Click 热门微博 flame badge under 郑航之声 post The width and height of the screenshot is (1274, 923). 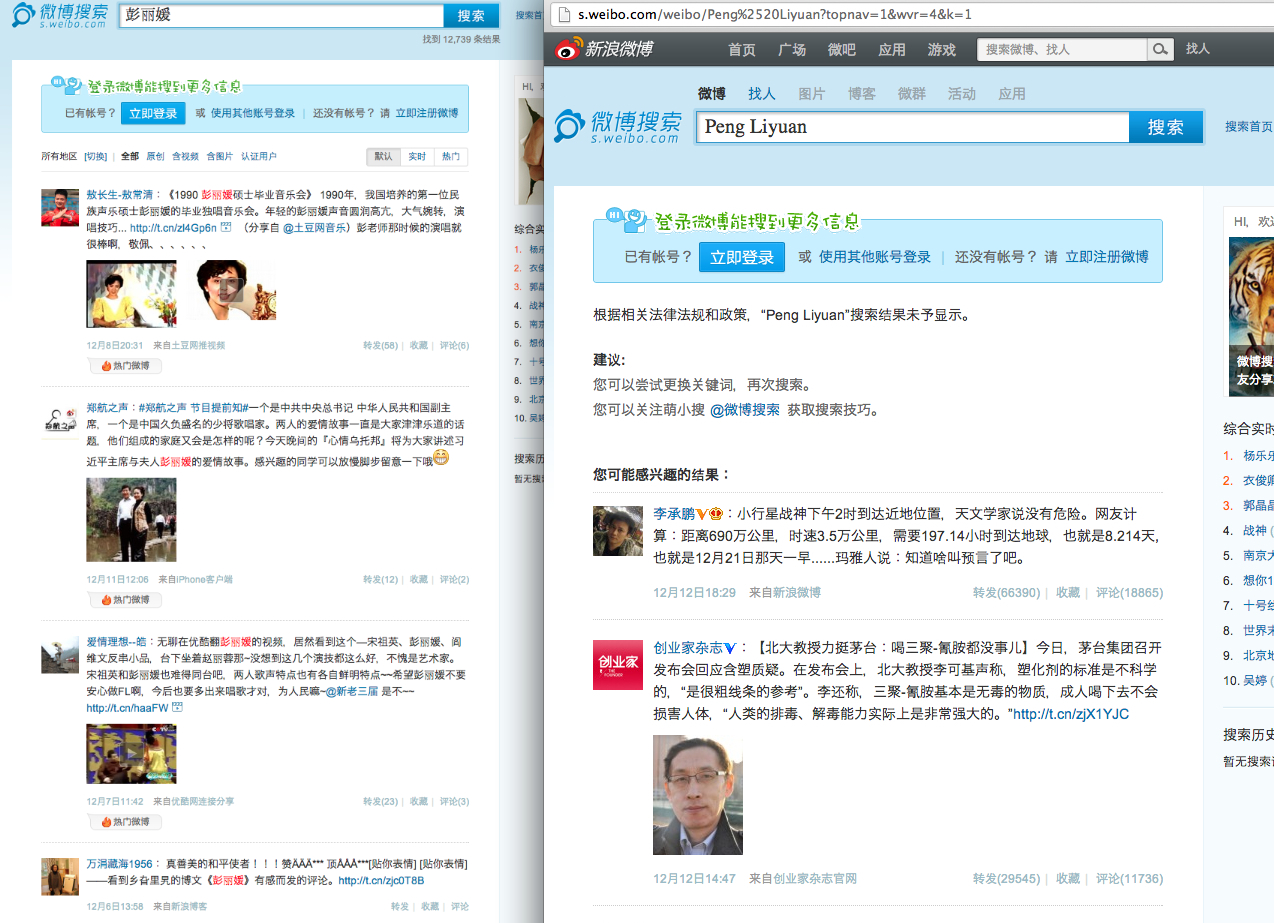(x=125, y=600)
